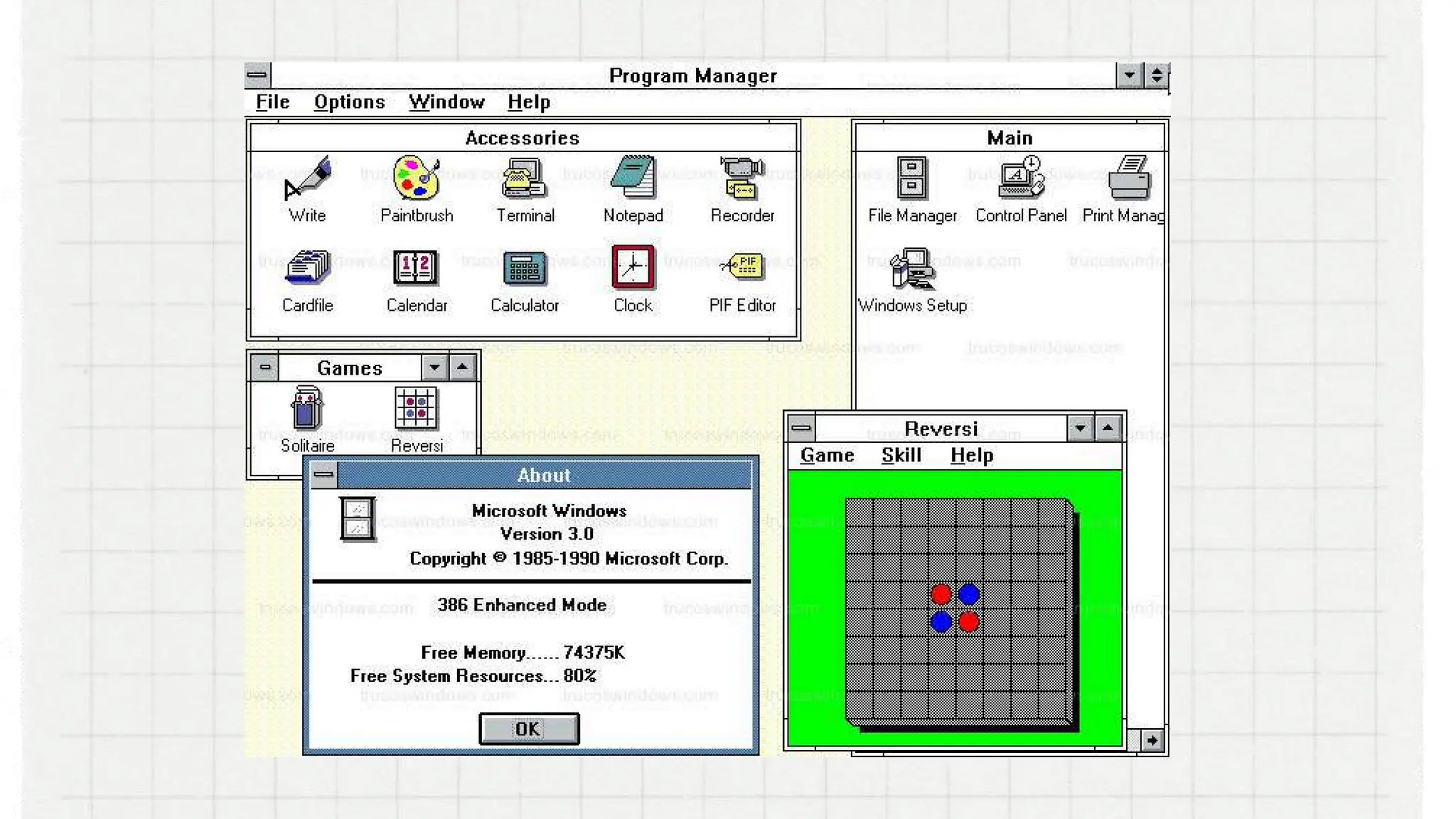Open the Control Panel icon

coord(1021,178)
